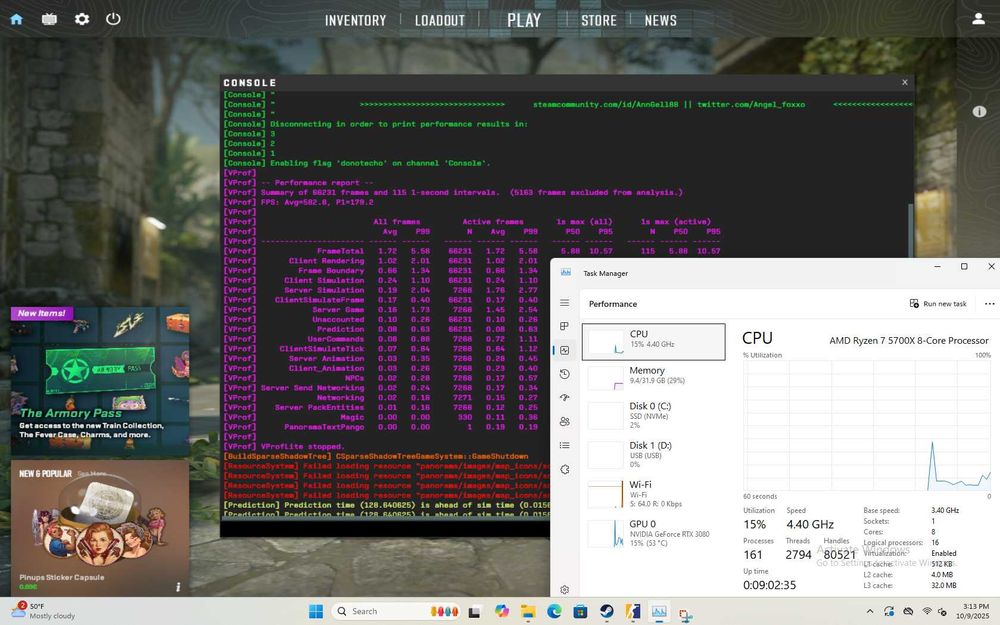Open the Armory Pass promo banner
This screenshot has height=625, width=1000.
[x=99, y=378]
